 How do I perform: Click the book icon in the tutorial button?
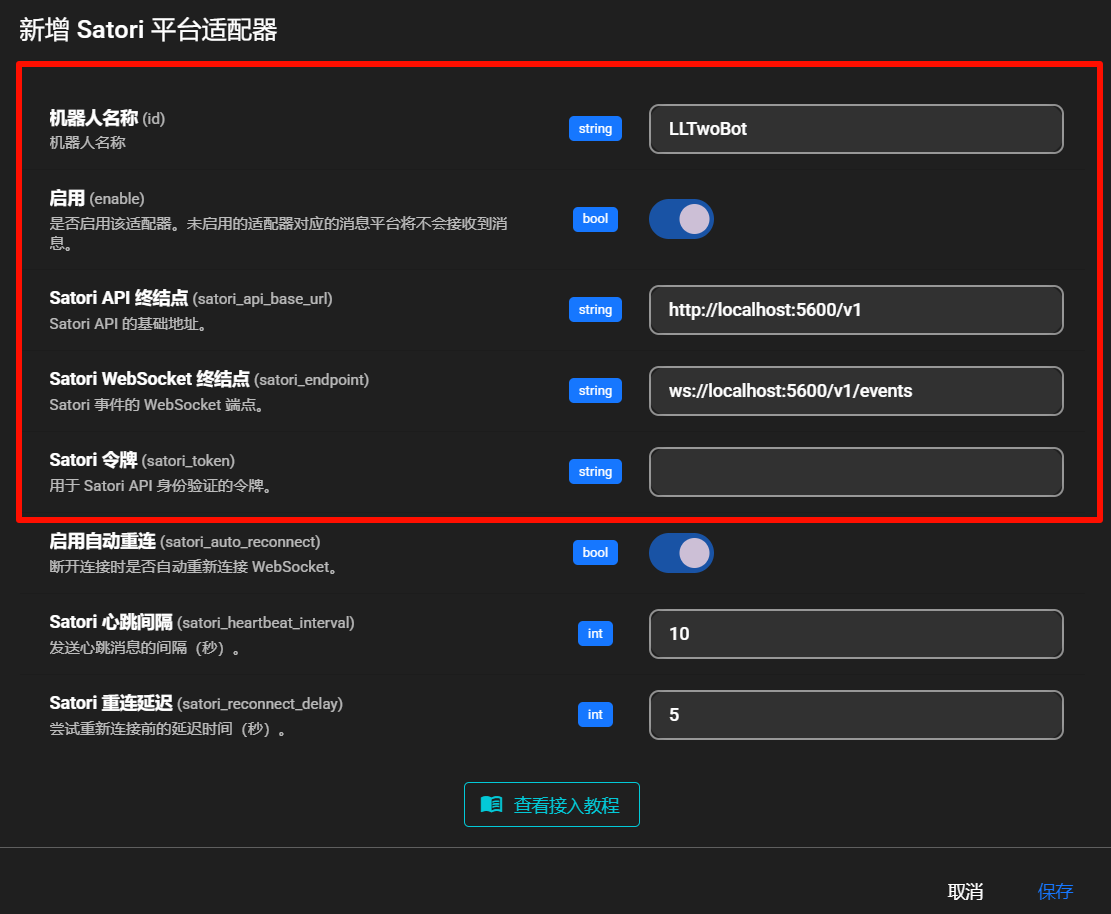tap(491, 805)
